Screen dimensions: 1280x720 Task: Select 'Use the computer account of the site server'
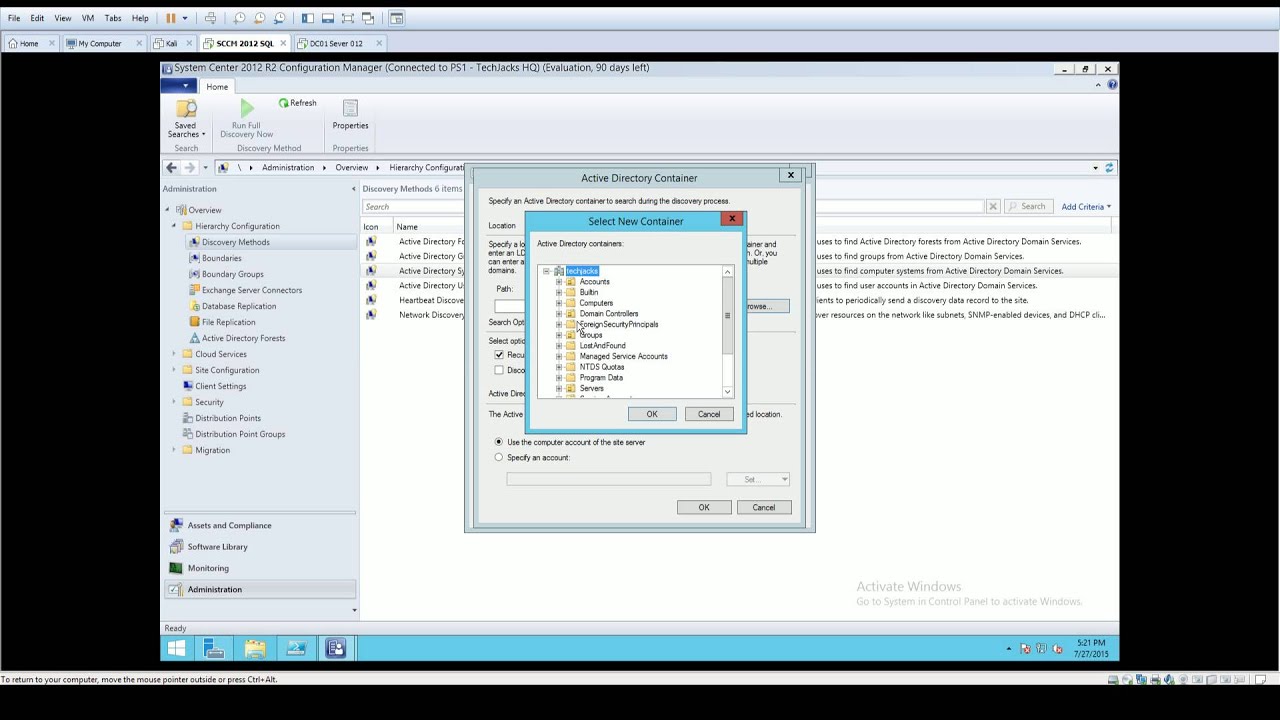pyautogui.click(x=499, y=442)
